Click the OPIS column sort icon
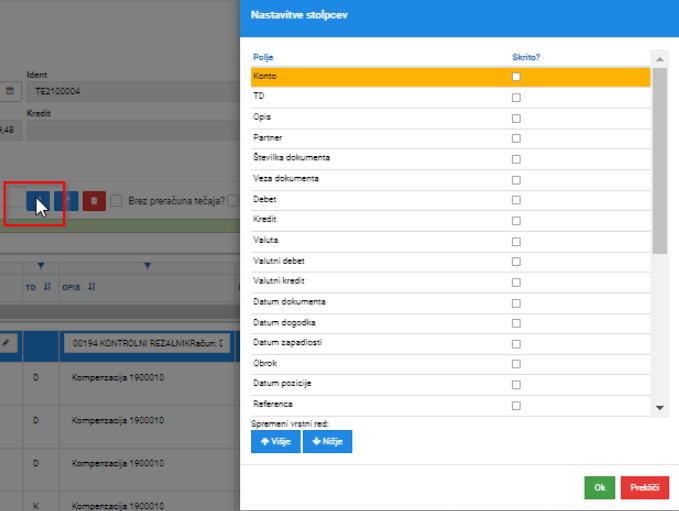Viewport: 679px width, 511px height. [x=92, y=287]
